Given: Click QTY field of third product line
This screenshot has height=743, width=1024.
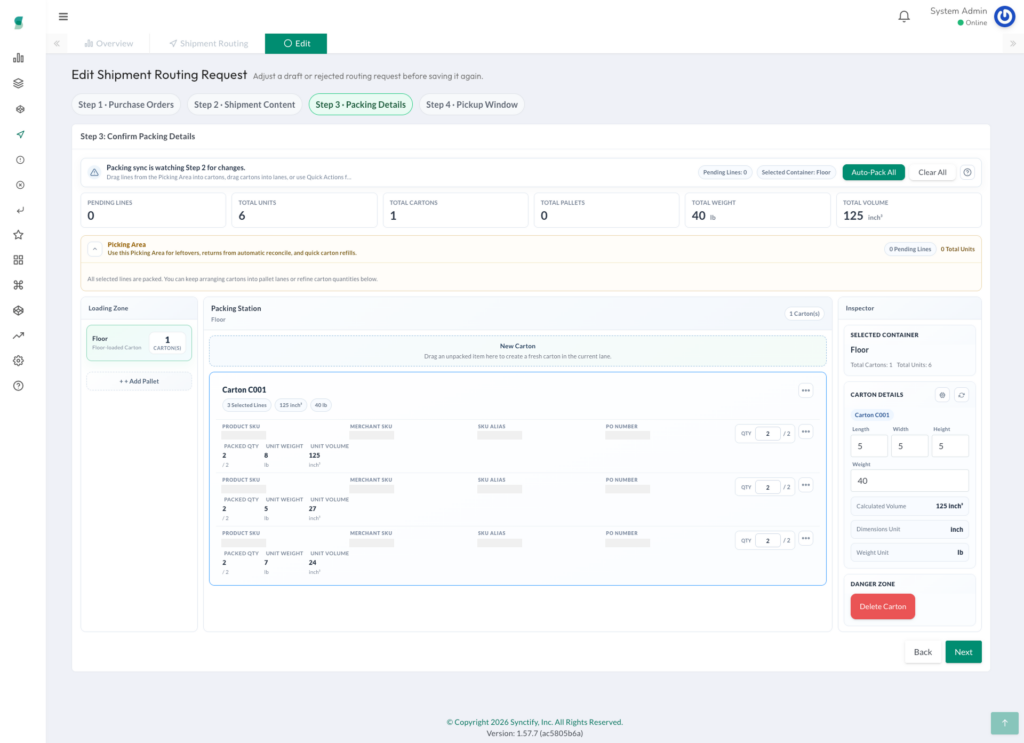Looking at the screenshot, I should 768,541.
